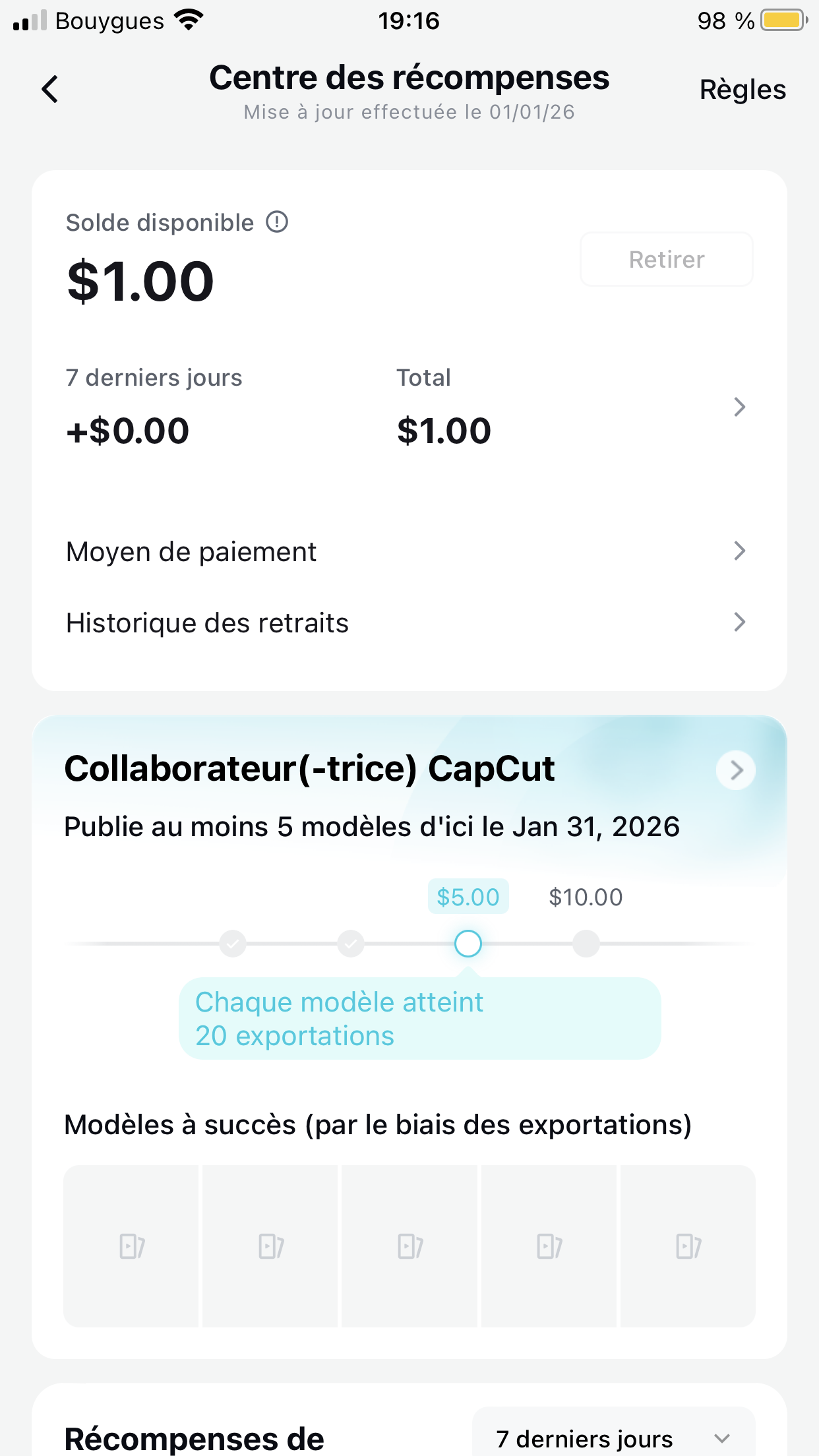
Task: Expand Collaborateur(-trice) CapCut arrow button
Action: point(736,770)
